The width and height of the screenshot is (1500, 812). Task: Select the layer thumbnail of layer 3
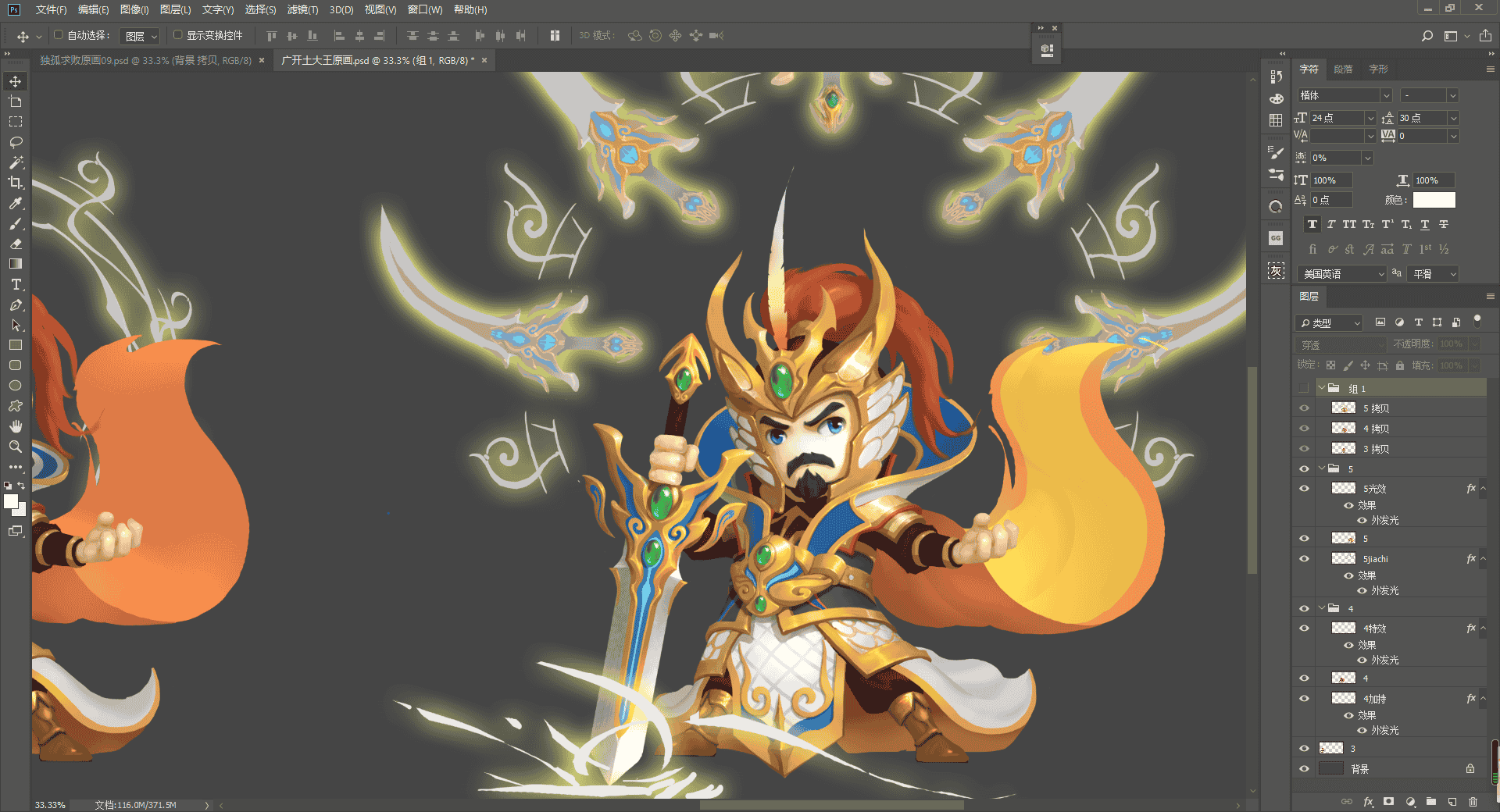pyautogui.click(x=1330, y=748)
